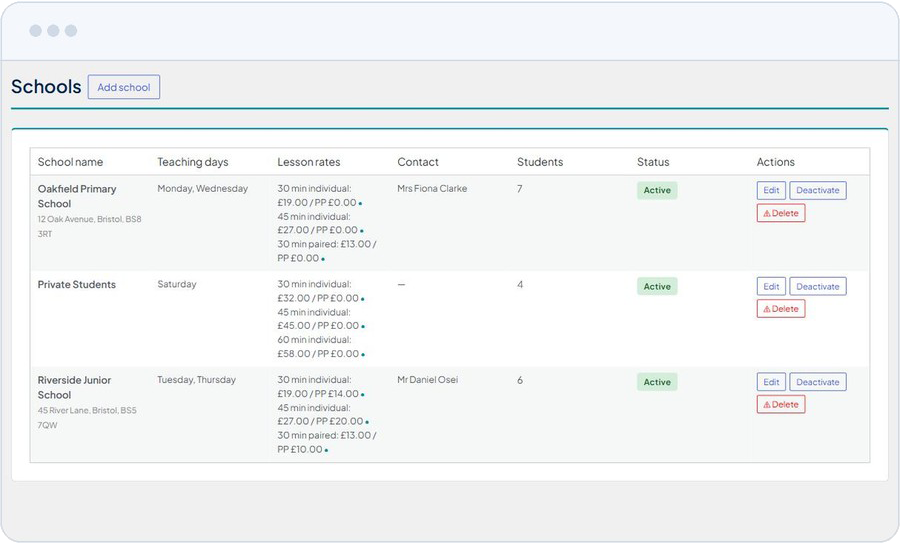The image size is (900, 544).
Task: Deactivate Oakfield Primary School
Action: tap(817, 191)
